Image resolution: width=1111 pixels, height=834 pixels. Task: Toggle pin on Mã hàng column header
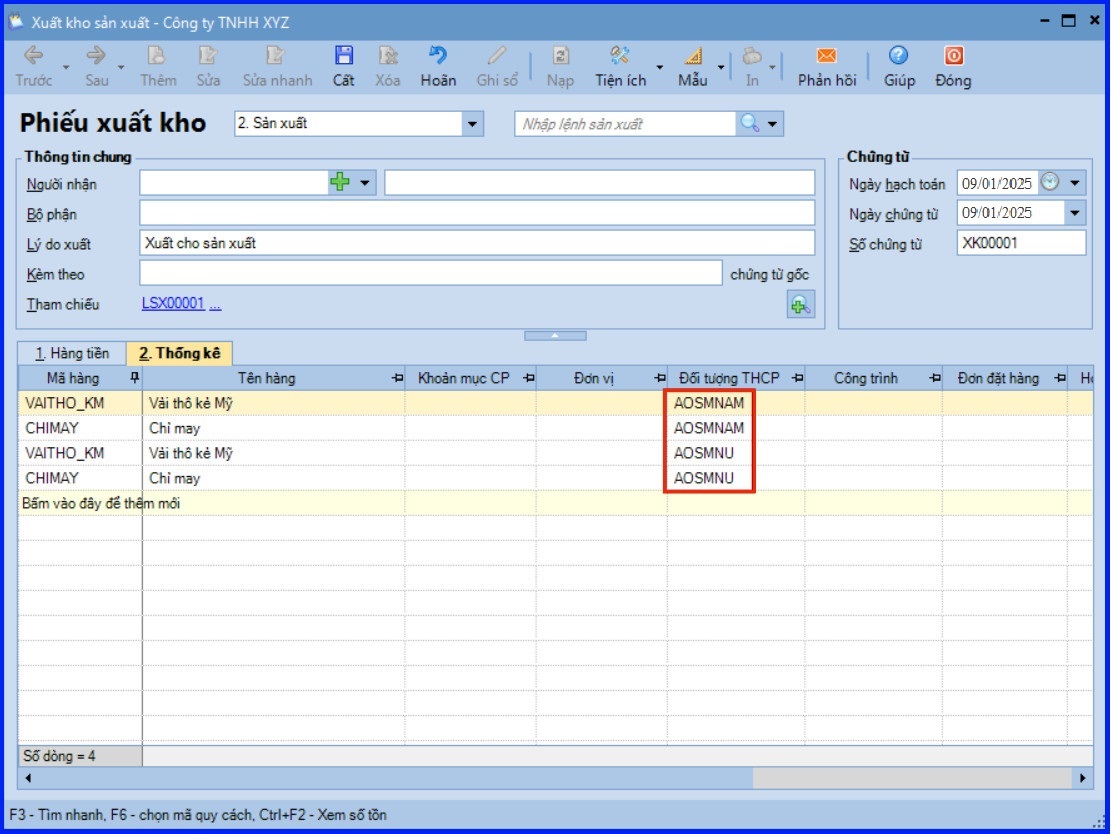pyautogui.click(x=134, y=378)
